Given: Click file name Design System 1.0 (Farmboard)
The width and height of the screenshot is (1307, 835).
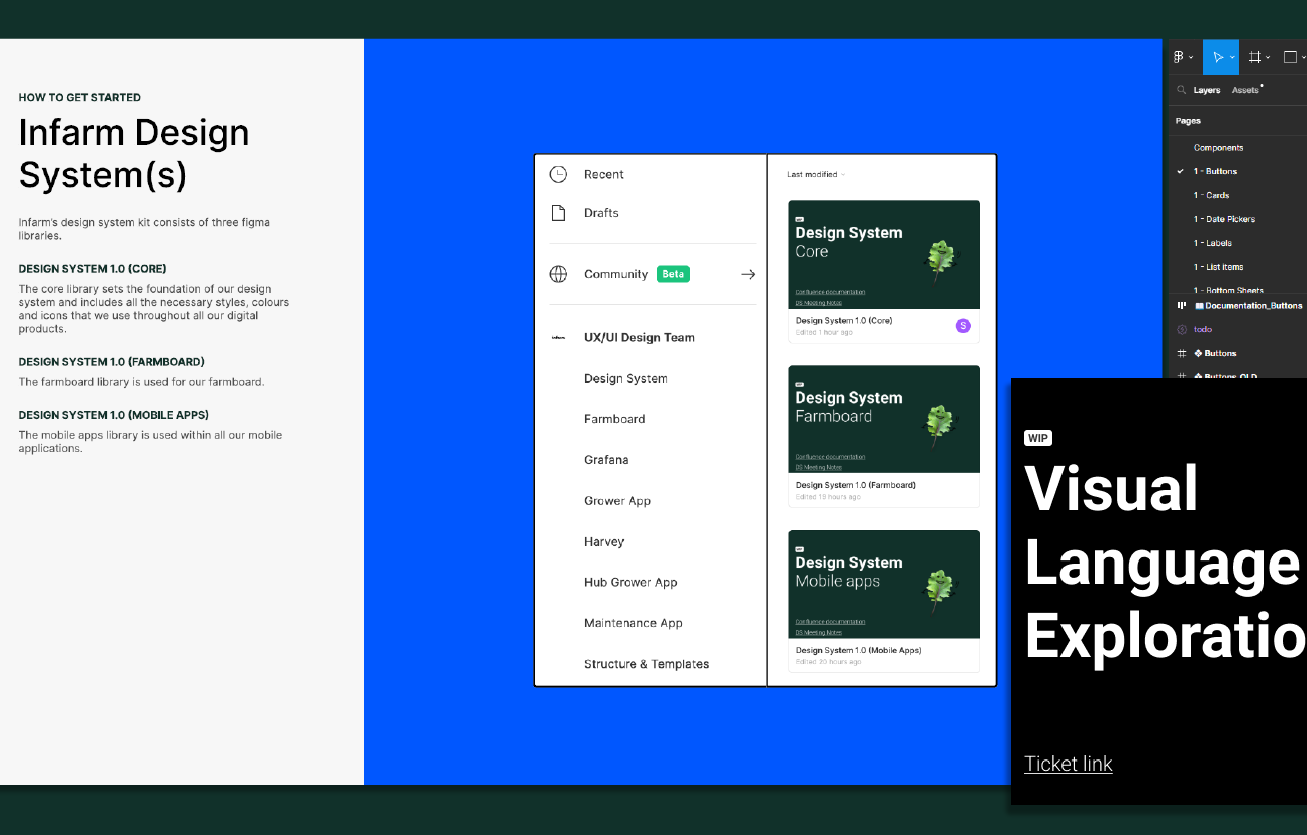Looking at the screenshot, I should coord(856,485).
